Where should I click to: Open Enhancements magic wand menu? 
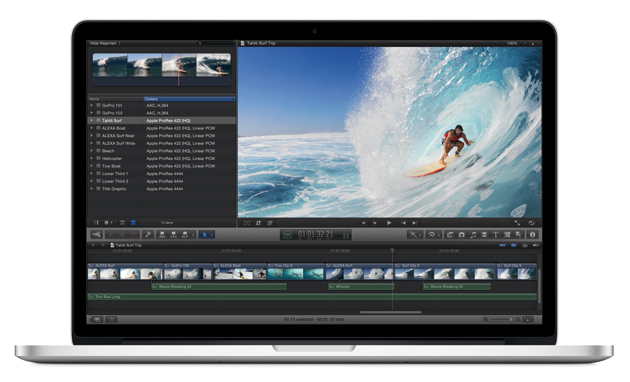pyautogui.click(x=415, y=235)
